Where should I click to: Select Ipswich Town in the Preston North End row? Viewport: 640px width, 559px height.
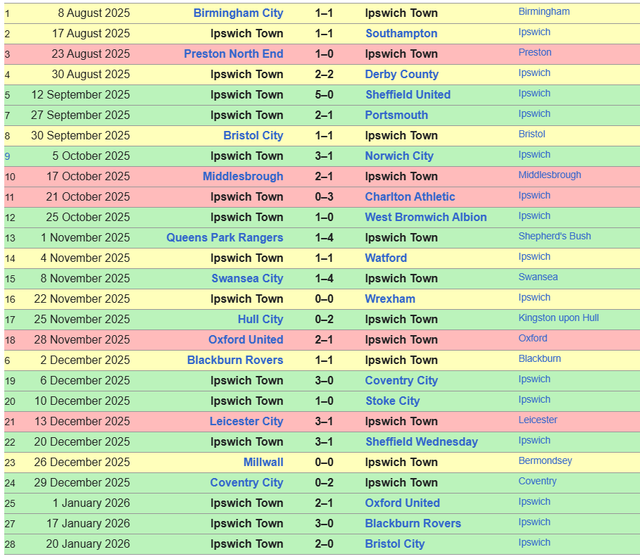pyautogui.click(x=401, y=54)
